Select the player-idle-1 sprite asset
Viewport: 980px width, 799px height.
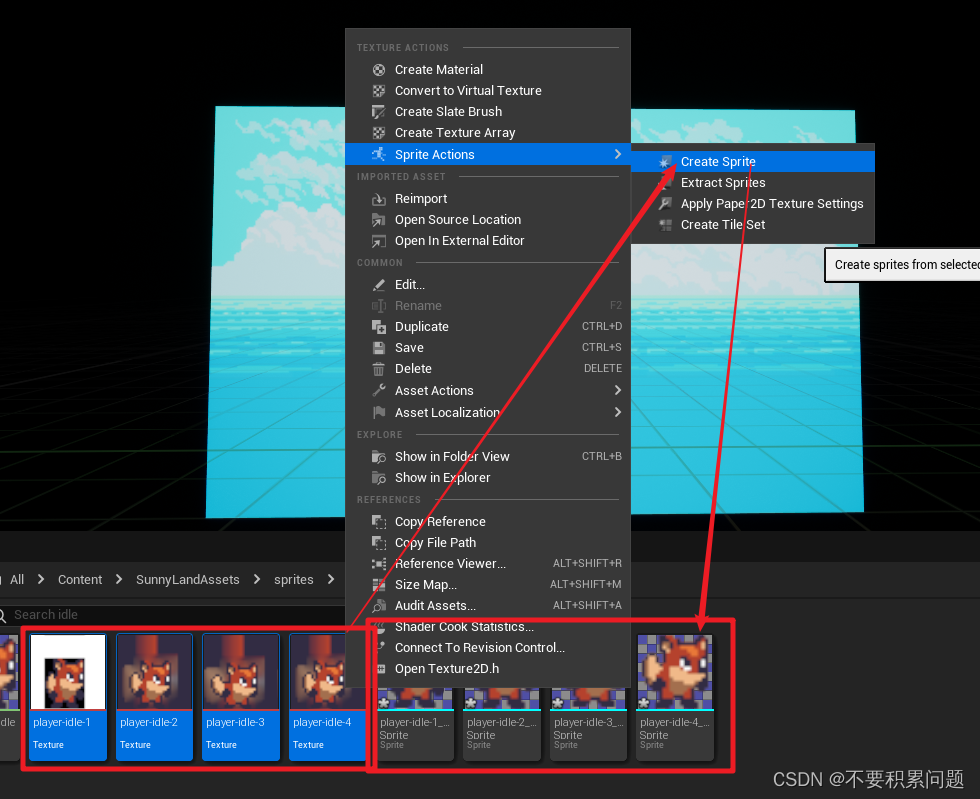coord(415,724)
